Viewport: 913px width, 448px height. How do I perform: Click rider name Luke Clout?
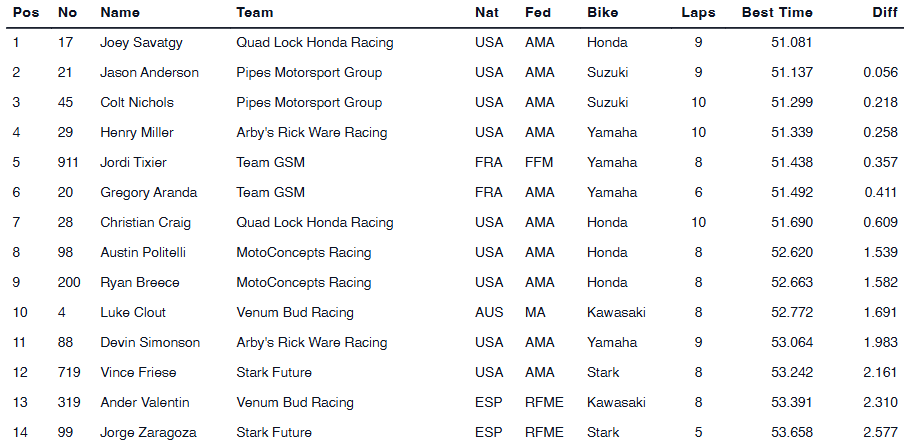coord(133,313)
